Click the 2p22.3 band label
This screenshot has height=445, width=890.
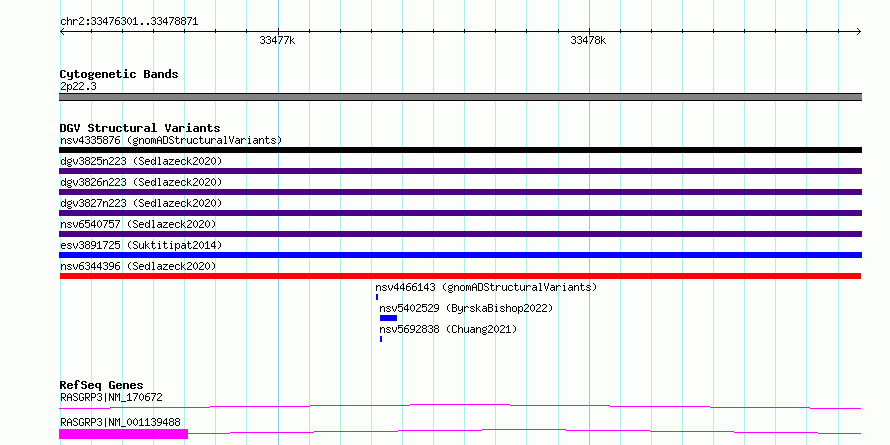78,86
